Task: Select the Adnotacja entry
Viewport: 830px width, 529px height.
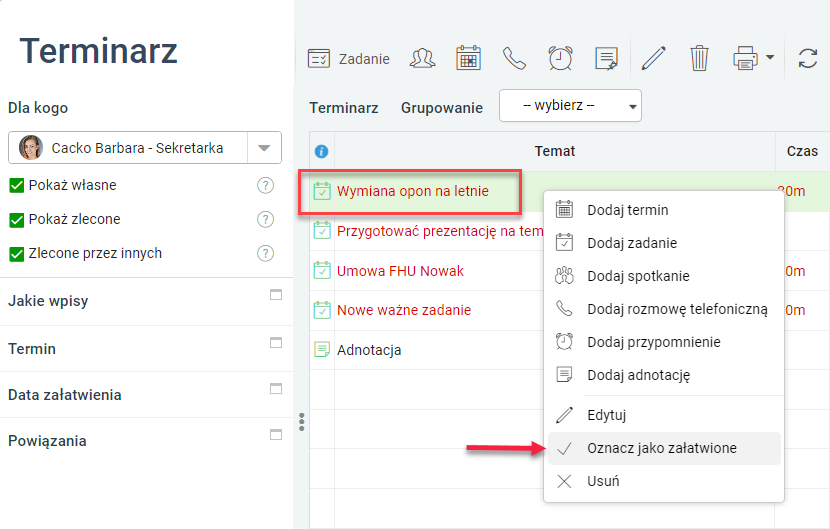Action: pyautogui.click(x=369, y=350)
